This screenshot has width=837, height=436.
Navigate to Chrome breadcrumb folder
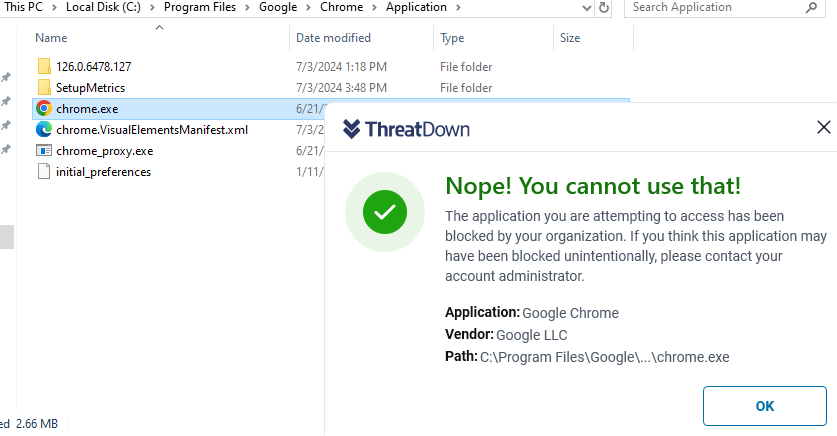click(341, 7)
